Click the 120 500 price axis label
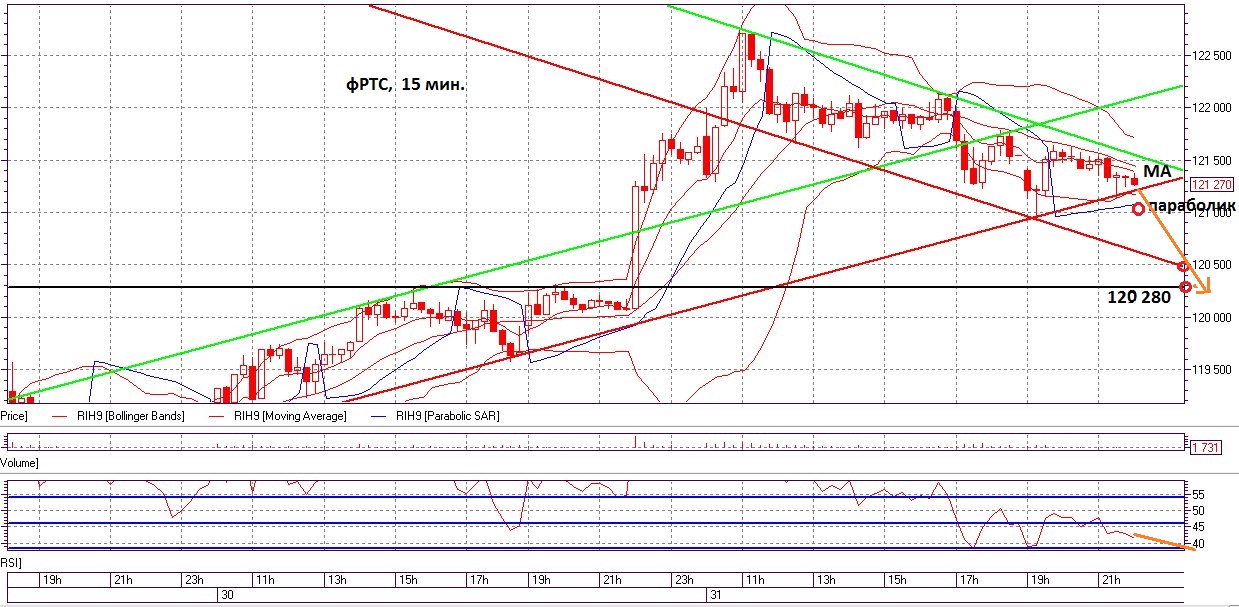 [x=1212, y=264]
